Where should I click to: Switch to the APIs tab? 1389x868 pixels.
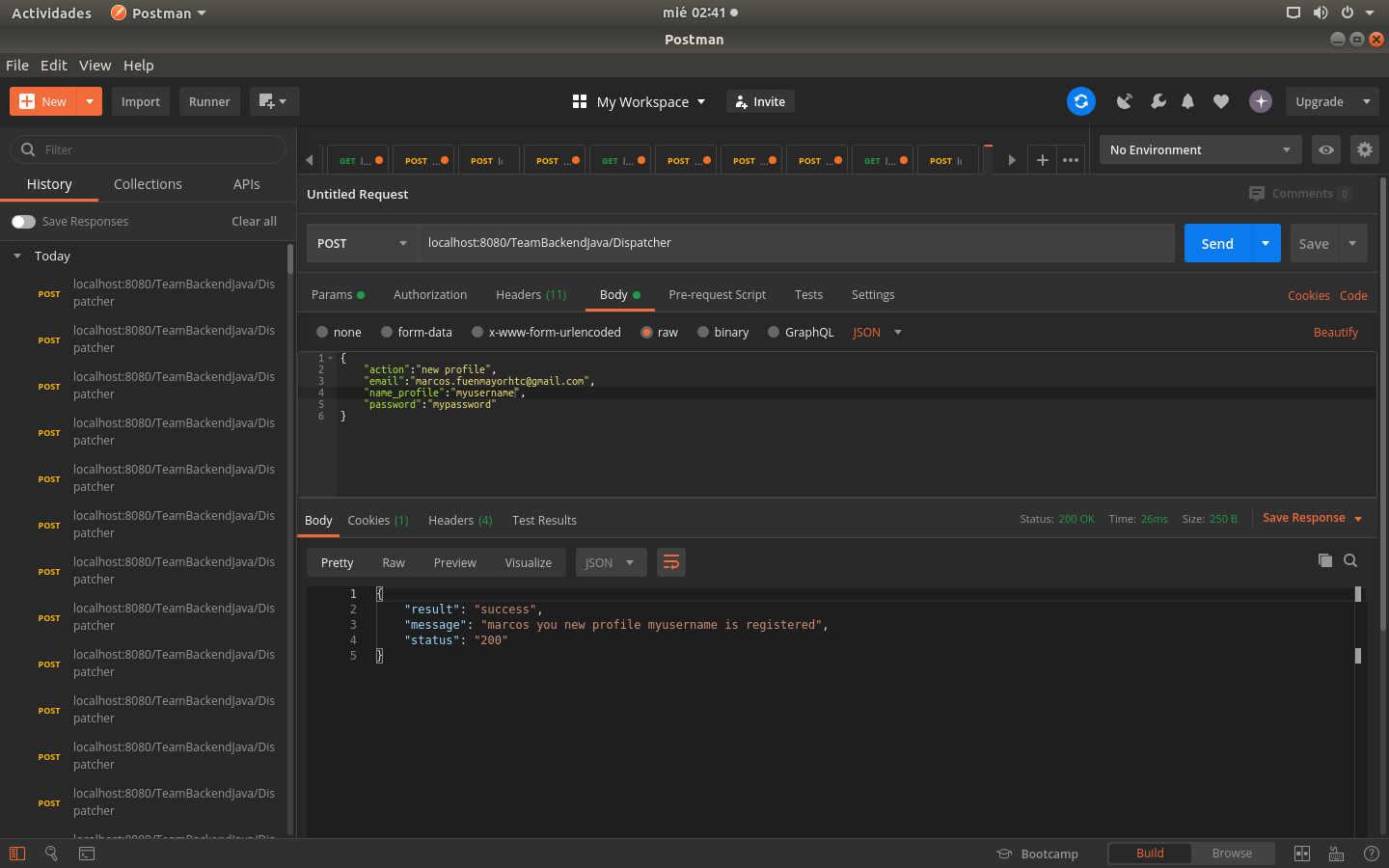[x=247, y=184]
